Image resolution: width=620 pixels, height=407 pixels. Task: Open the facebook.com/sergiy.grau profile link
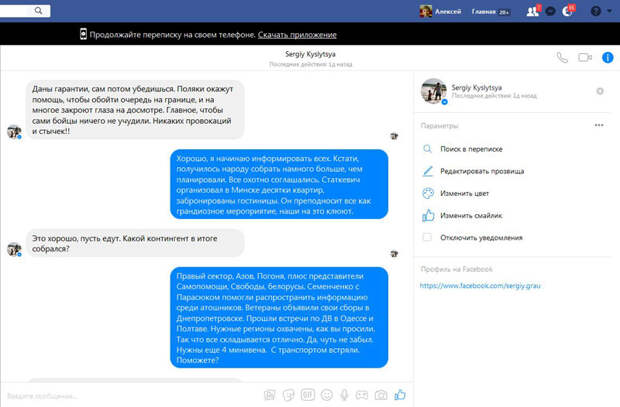pyautogui.click(x=480, y=286)
